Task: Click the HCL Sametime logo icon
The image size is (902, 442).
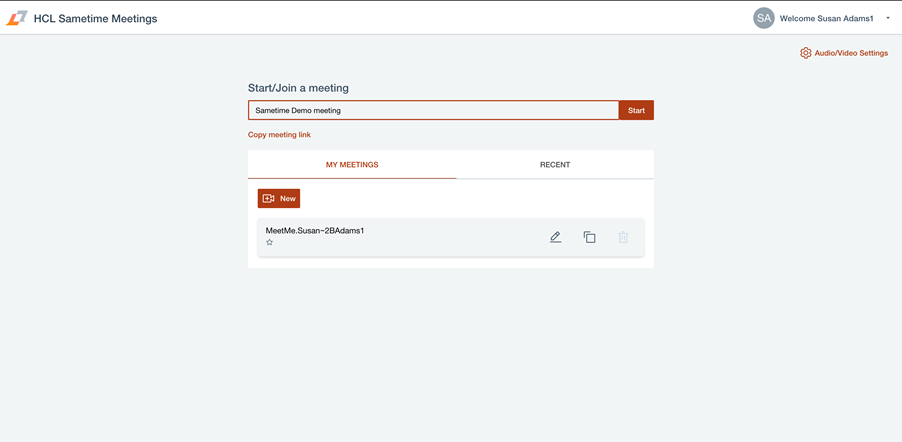Action: (17, 18)
